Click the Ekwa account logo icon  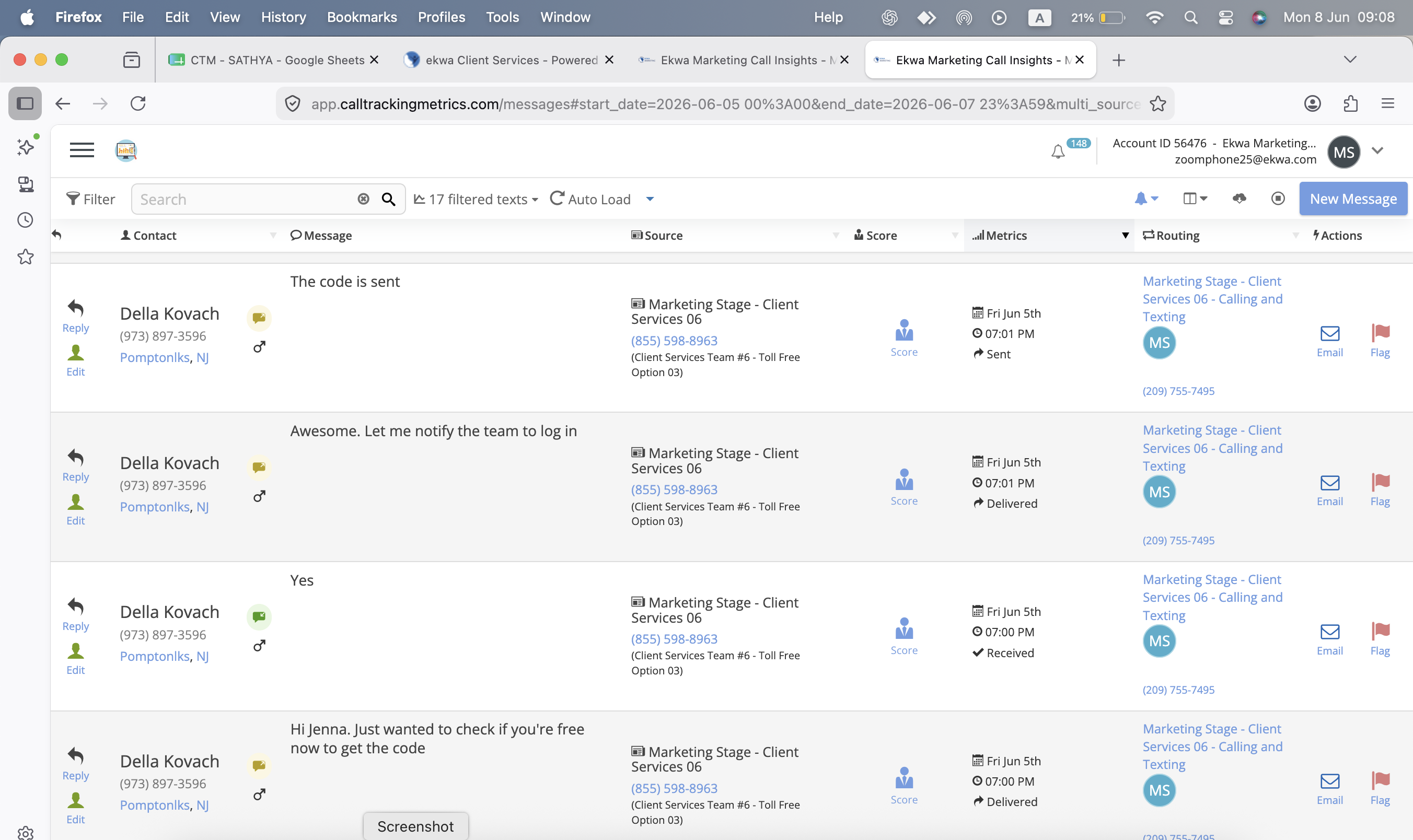125,150
